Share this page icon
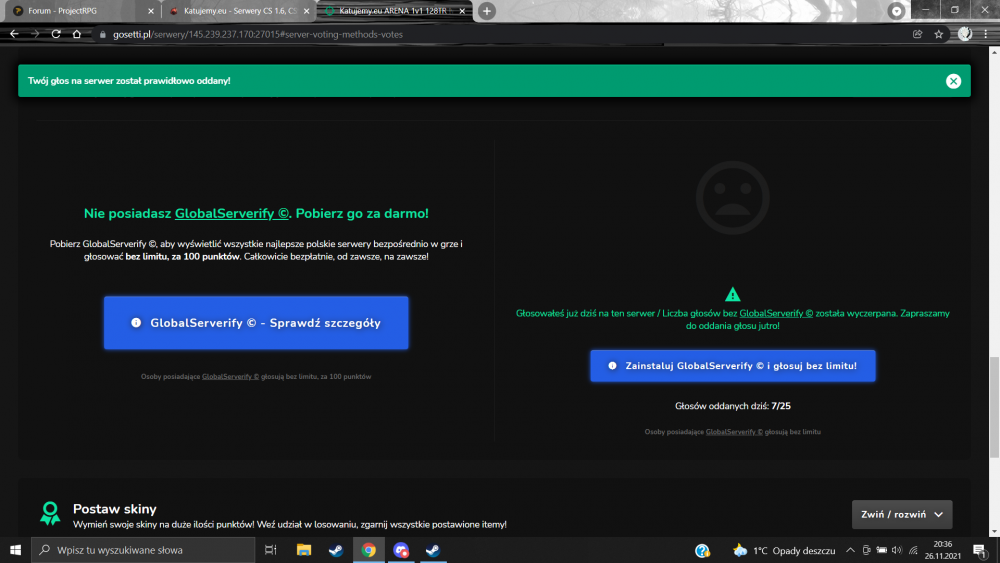The height and width of the screenshot is (563, 1000). [917, 34]
